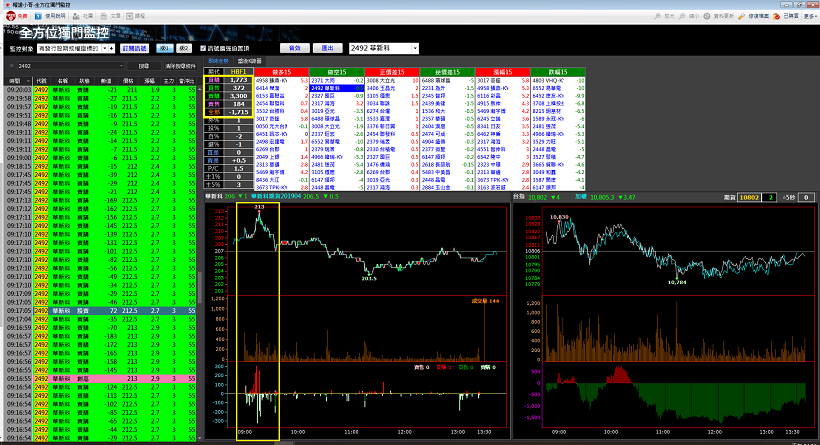Image resolution: width=820 pixels, height=445 pixels.
Task: Open the 使用說明 help icon
Action: pos(38,16)
